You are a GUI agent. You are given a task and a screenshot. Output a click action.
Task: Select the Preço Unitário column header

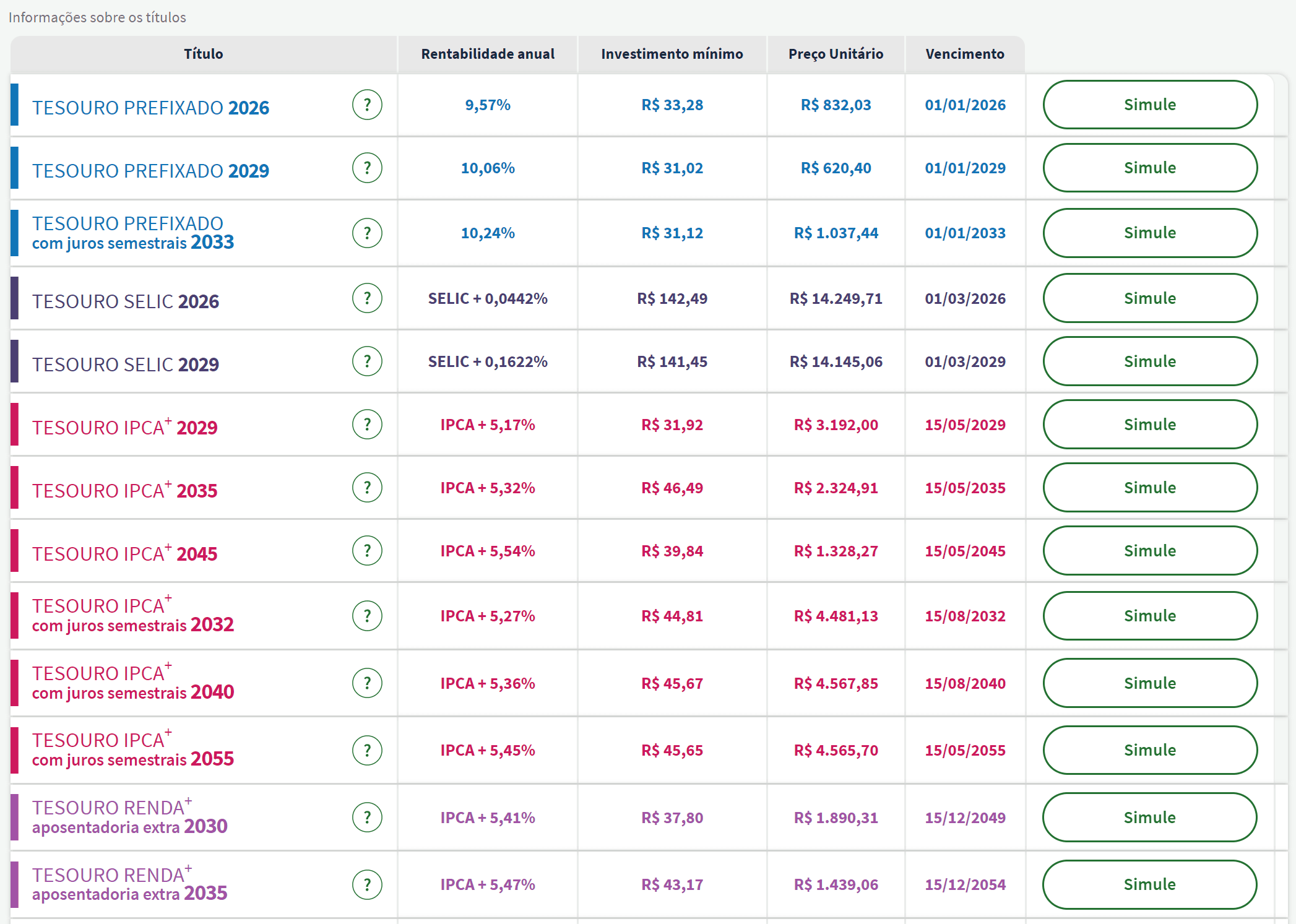tap(836, 54)
